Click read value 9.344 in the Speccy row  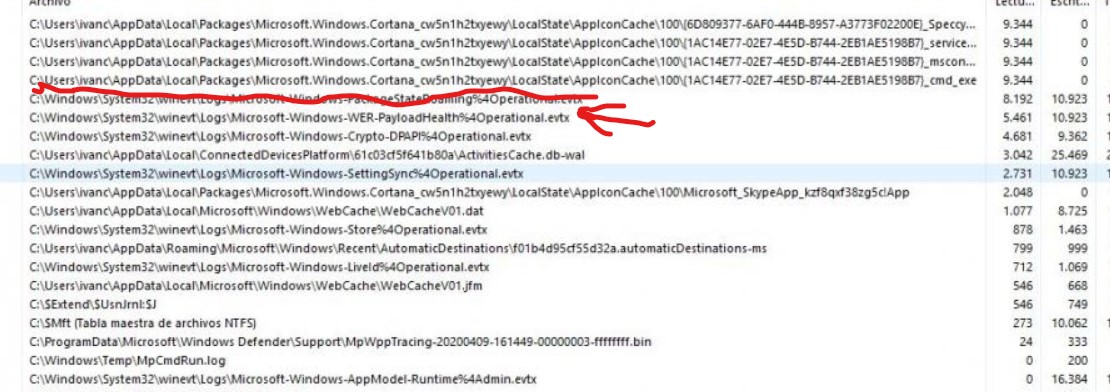pyautogui.click(x=1017, y=25)
